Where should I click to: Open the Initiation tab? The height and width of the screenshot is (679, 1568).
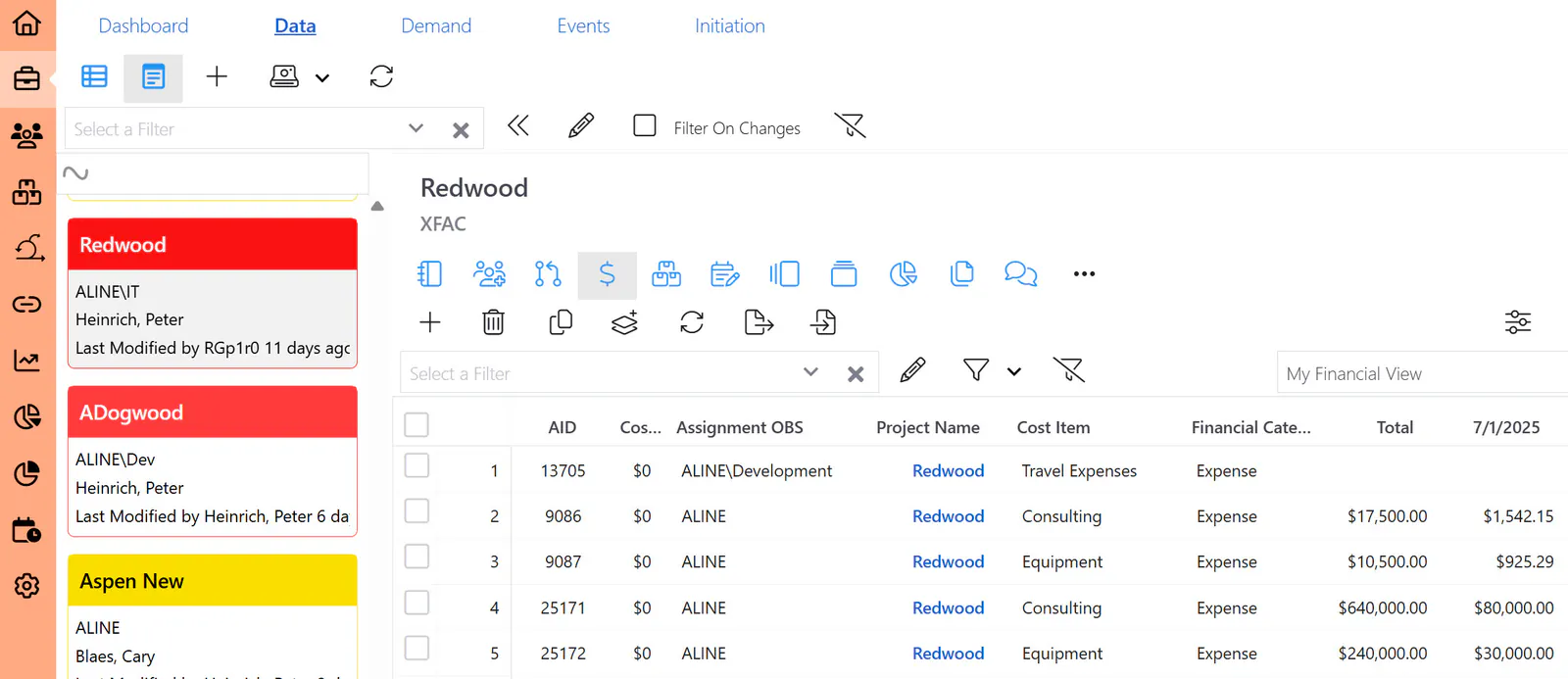point(730,25)
